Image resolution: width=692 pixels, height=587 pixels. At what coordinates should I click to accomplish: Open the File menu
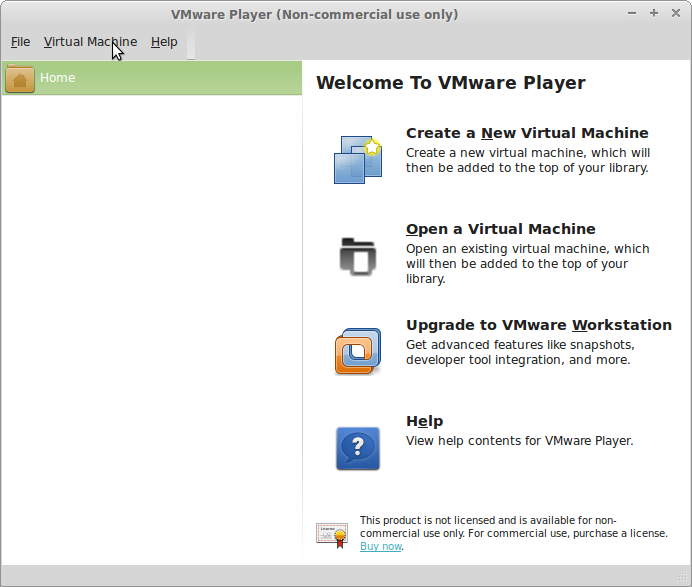click(x=20, y=42)
